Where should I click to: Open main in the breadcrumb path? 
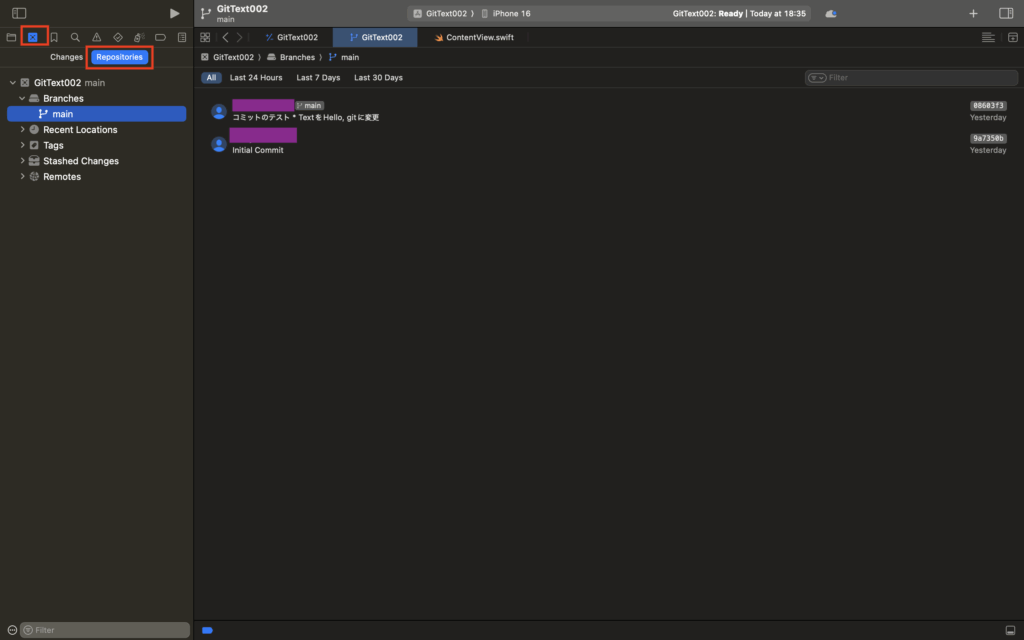click(x=344, y=57)
